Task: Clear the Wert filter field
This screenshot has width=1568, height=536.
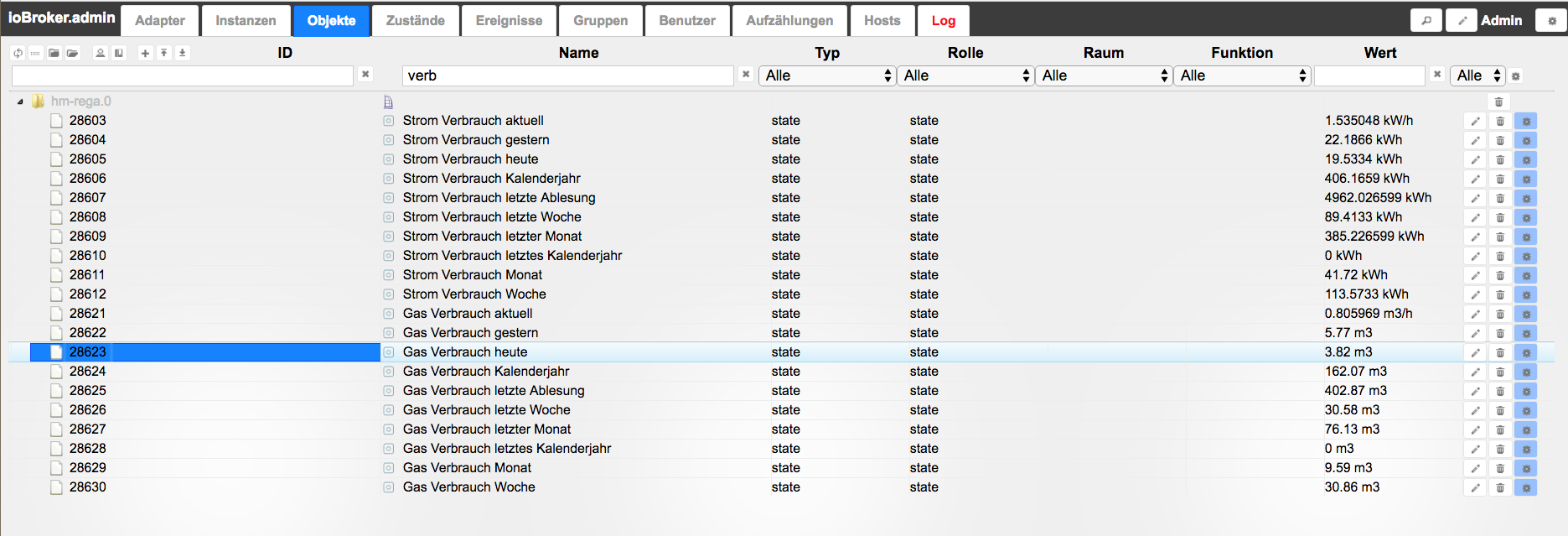Action: coord(1437,75)
